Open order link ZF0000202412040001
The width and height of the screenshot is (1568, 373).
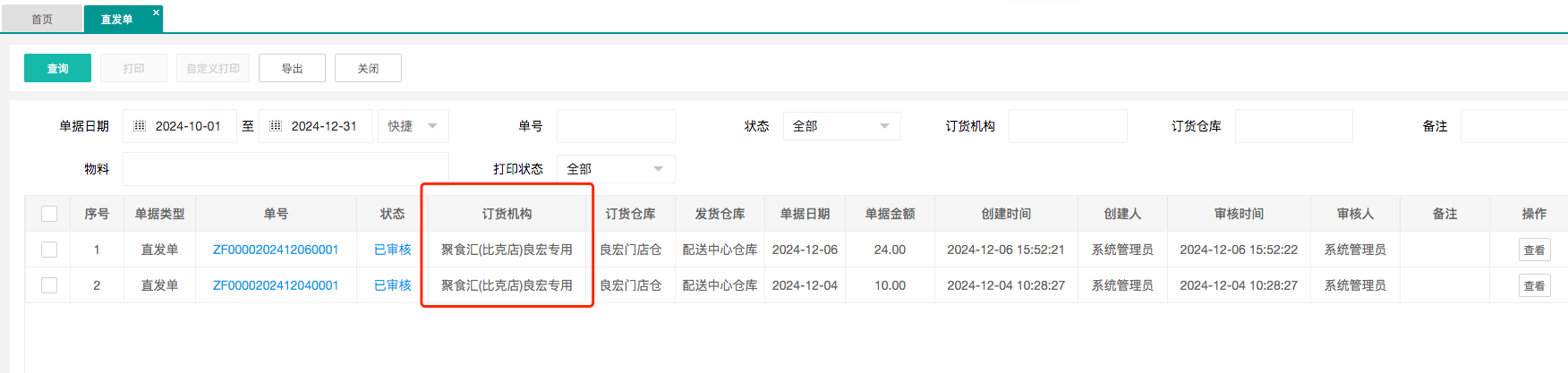pos(276,285)
